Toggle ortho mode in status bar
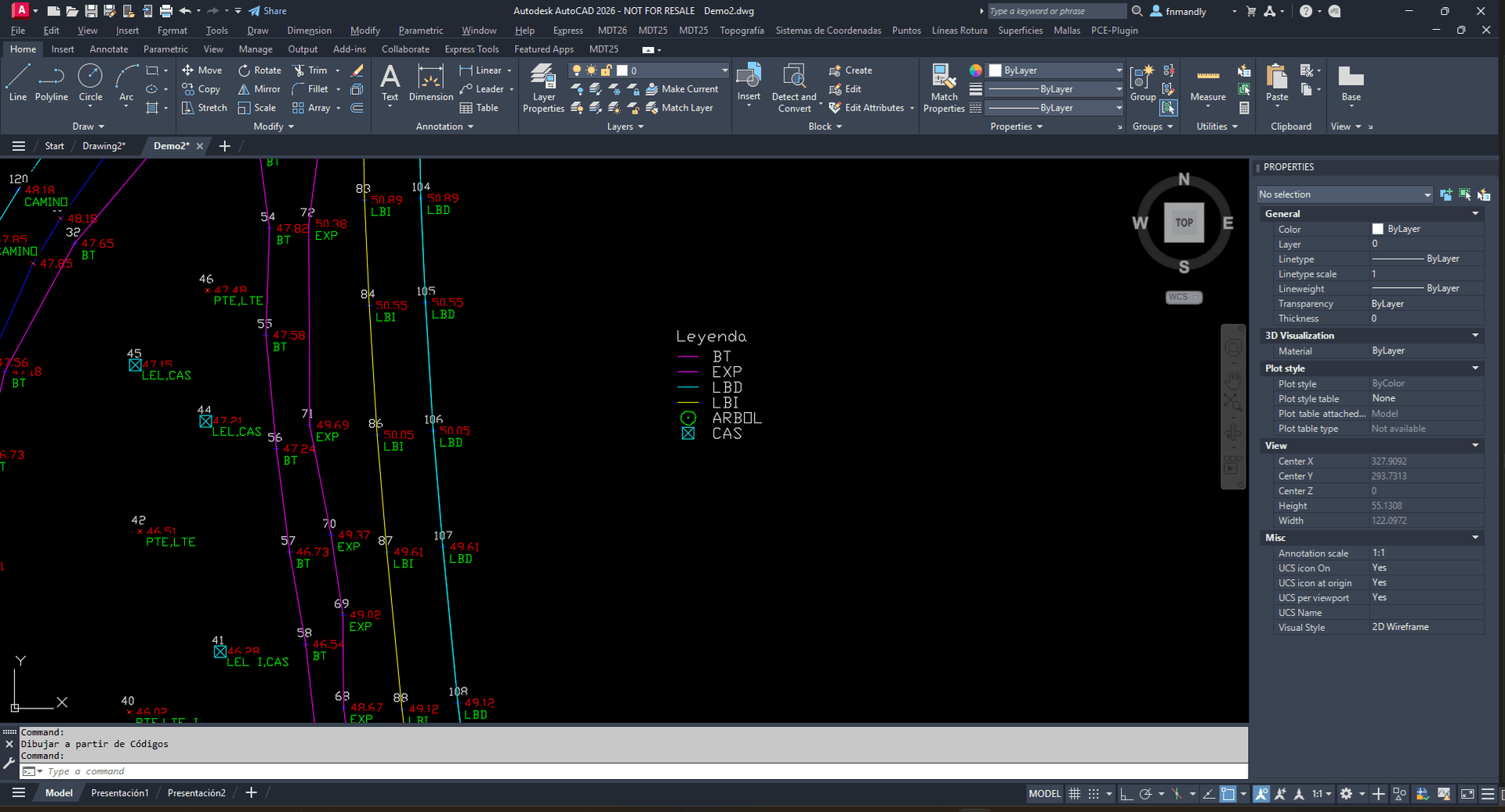Viewport: 1505px width, 812px height. coord(1126,794)
